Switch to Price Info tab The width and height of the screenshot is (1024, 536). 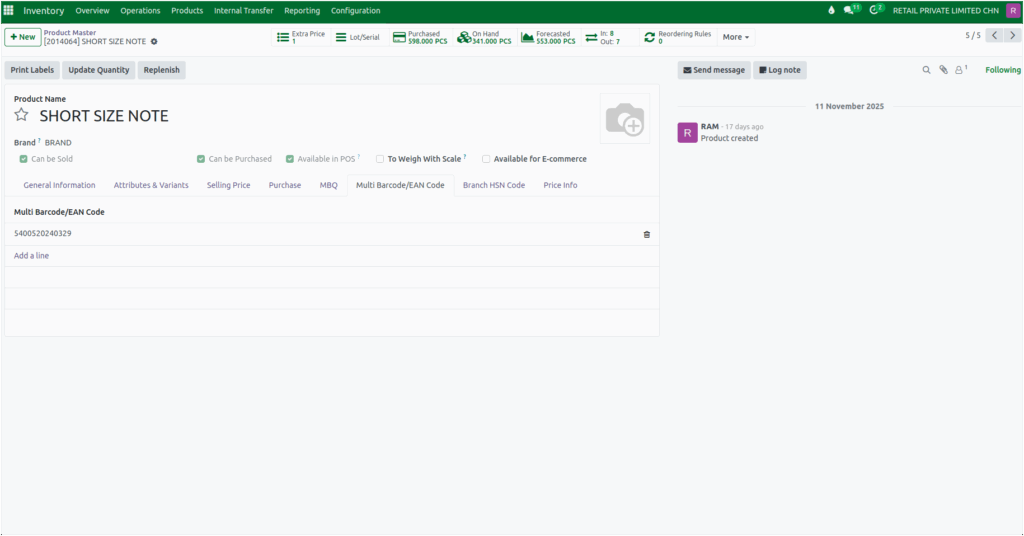pos(560,185)
